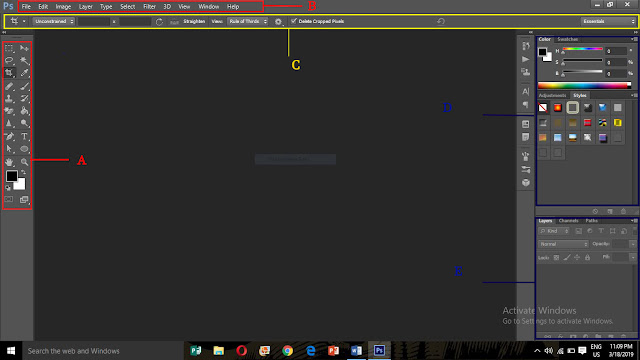Open the Paths tab

[591, 221]
